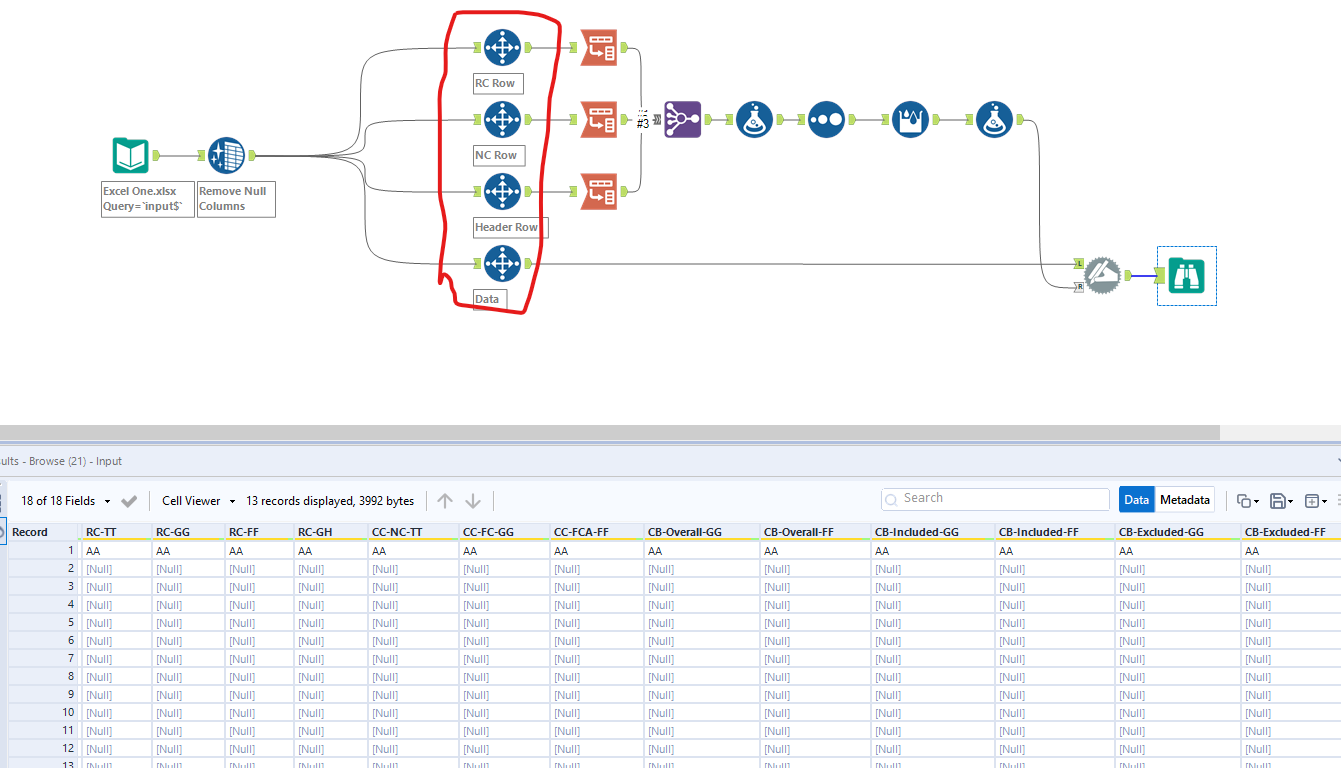Select the RC Row tool inside red circle
This screenshot has height=768, width=1341.
point(502,47)
